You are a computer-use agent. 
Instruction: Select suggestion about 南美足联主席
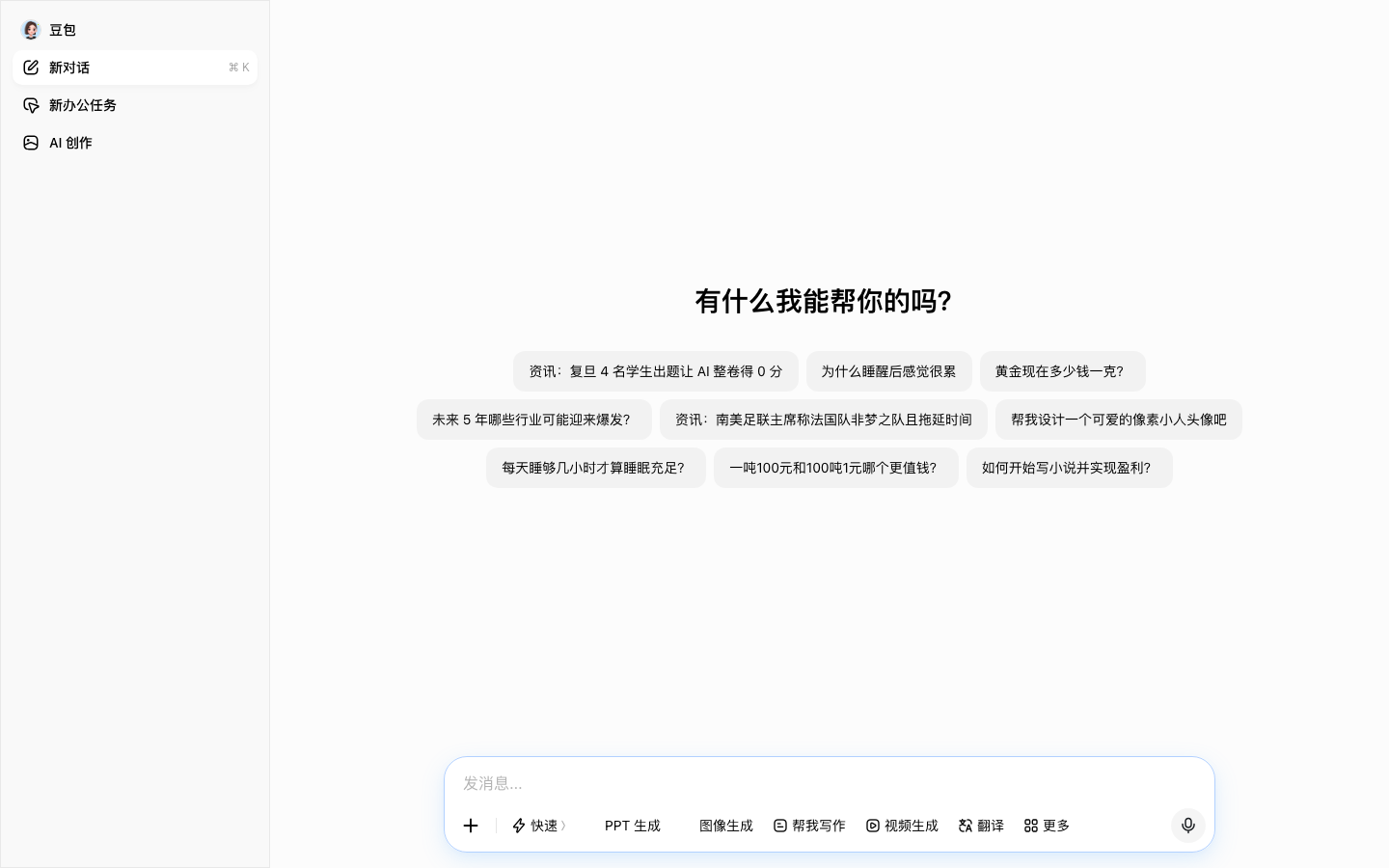coord(824,420)
